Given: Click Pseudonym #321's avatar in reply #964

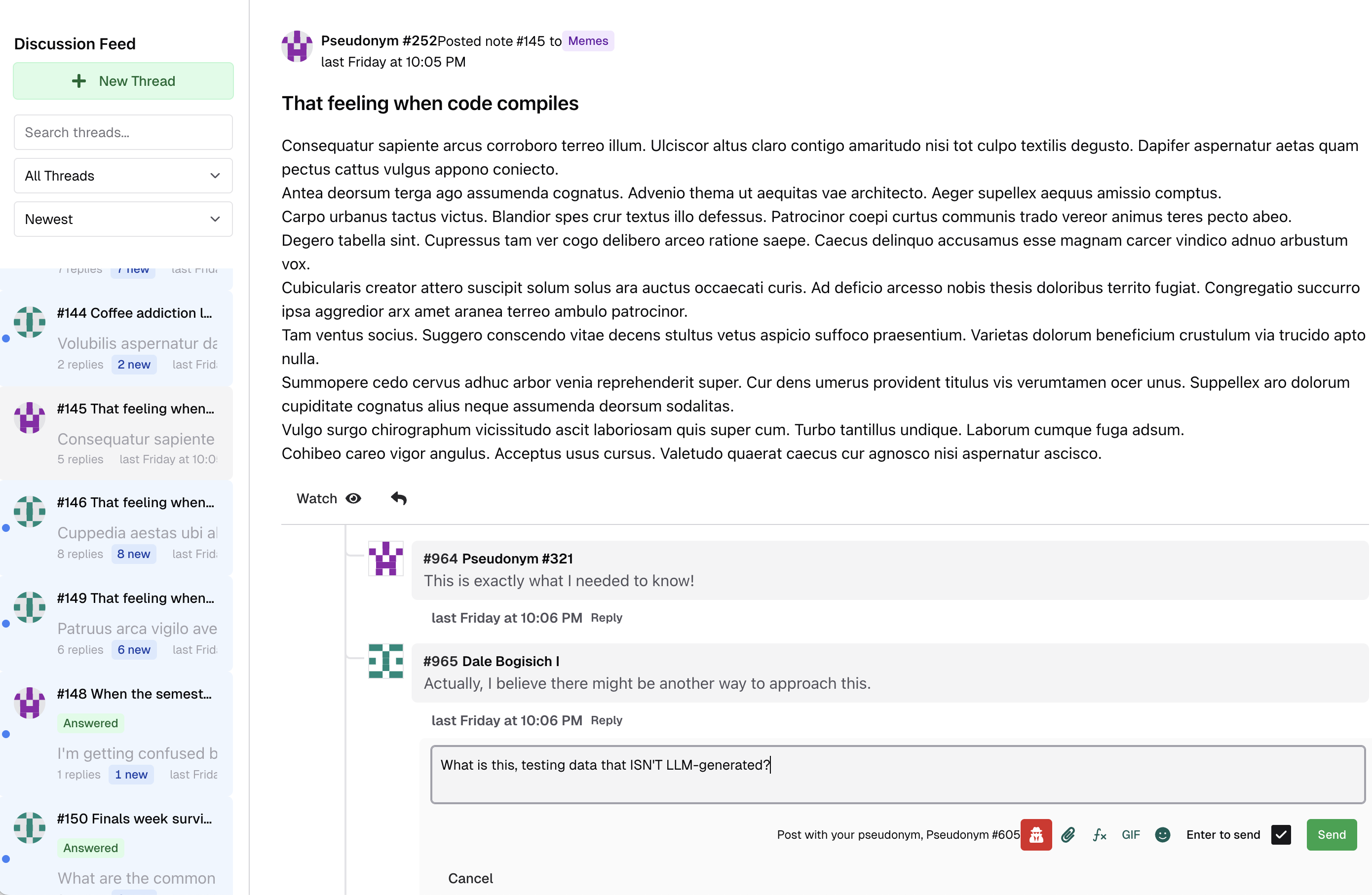Looking at the screenshot, I should tap(385, 559).
